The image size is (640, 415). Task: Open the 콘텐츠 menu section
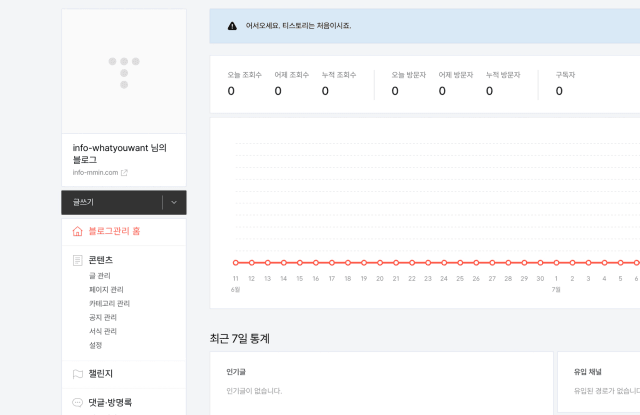101,260
